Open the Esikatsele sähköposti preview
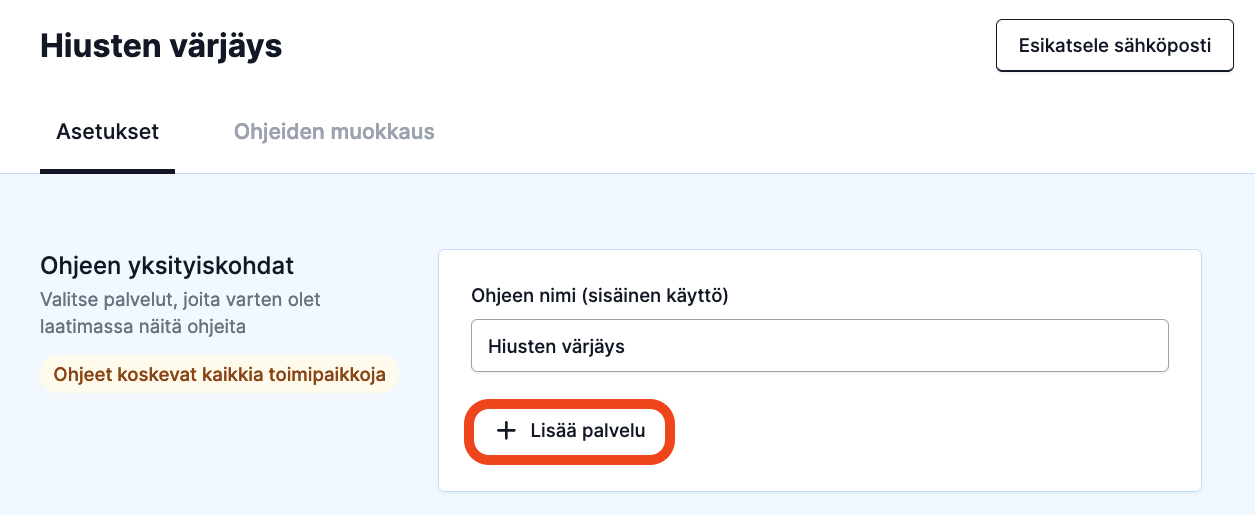Viewport: 1255px width, 515px height. pos(1114,46)
